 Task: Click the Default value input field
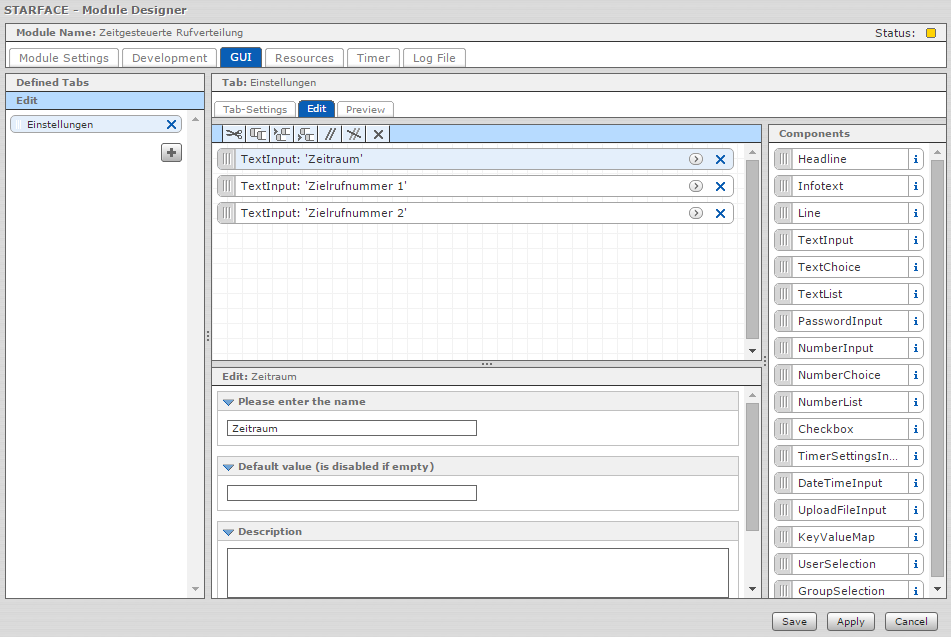coord(351,493)
